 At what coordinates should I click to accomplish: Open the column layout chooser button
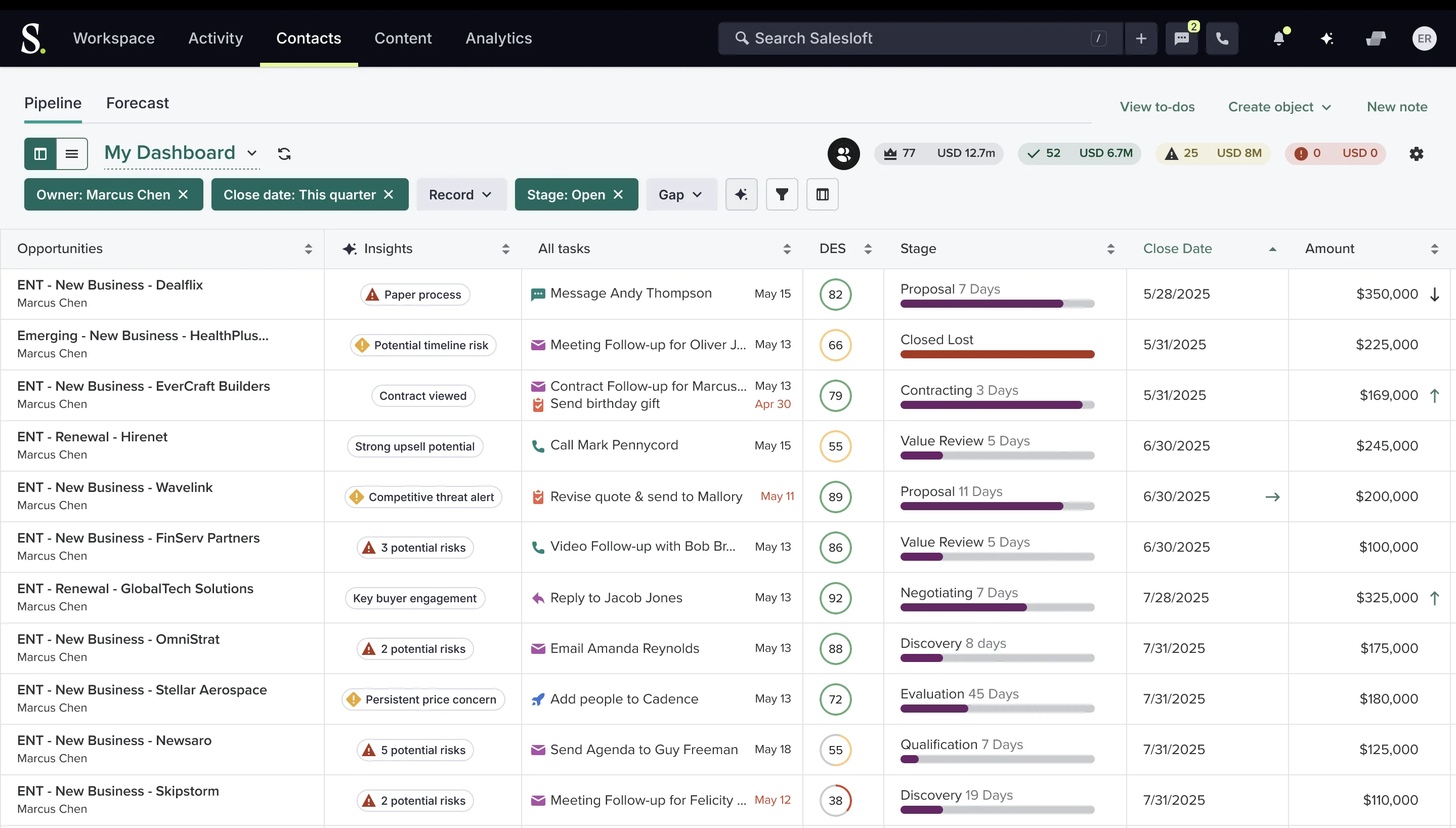tap(822, 194)
